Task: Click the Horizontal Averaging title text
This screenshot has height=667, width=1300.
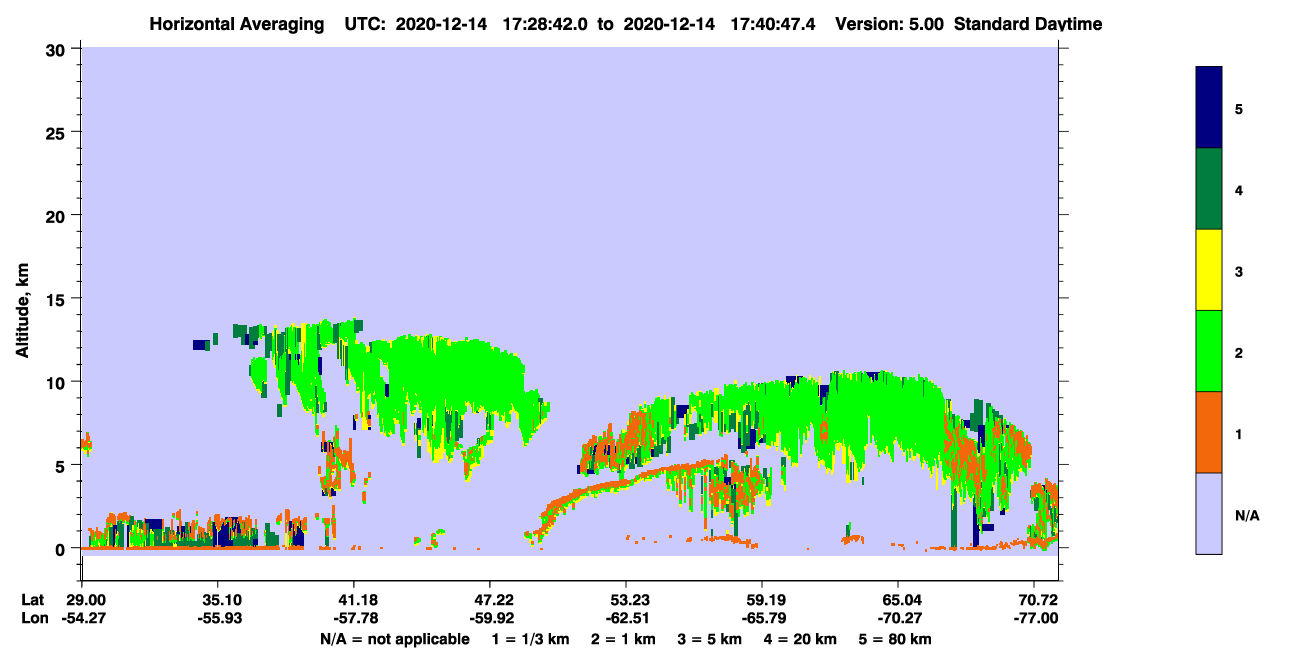Action: [237, 23]
